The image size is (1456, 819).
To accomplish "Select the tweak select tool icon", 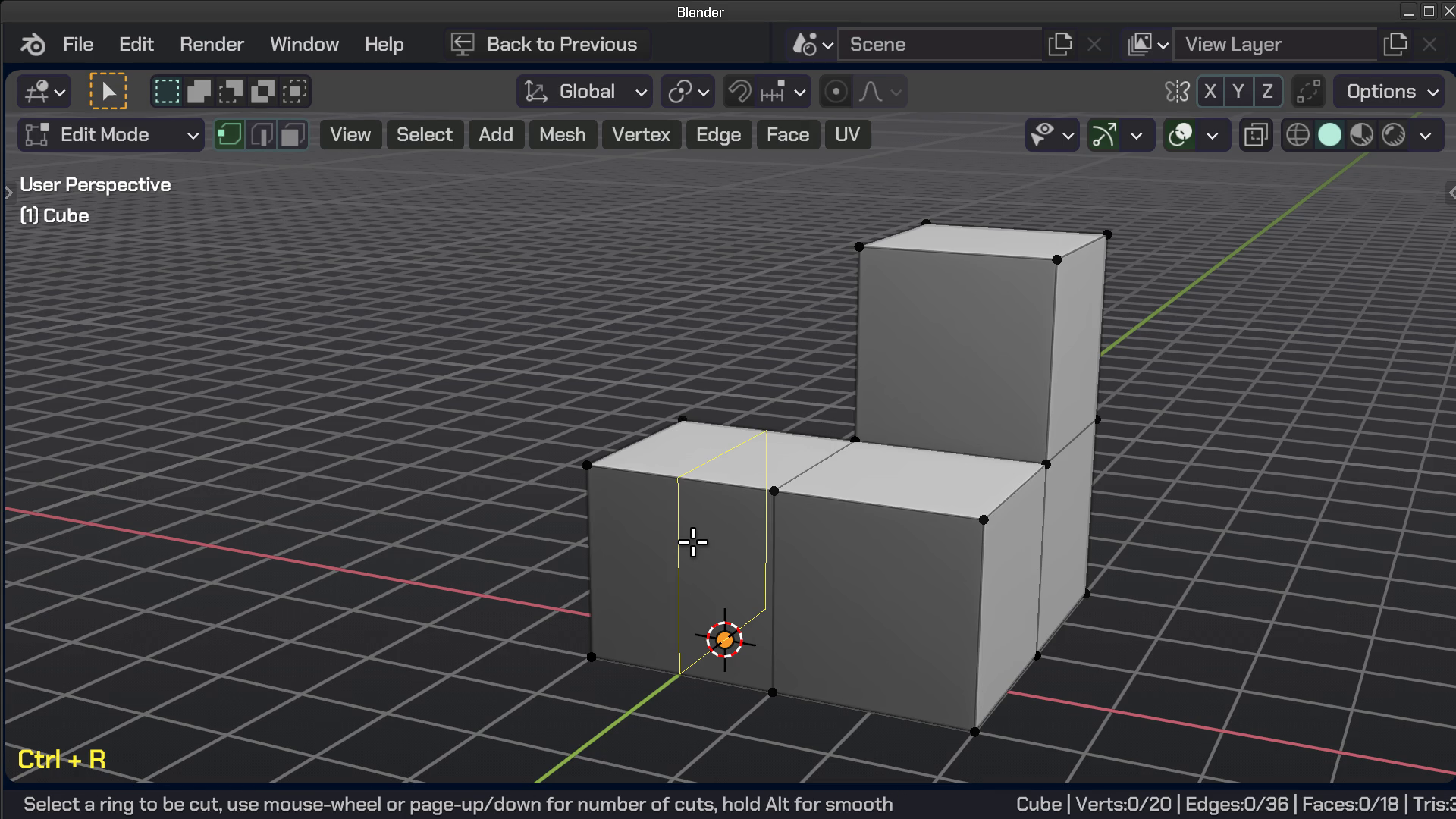I will (x=108, y=92).
